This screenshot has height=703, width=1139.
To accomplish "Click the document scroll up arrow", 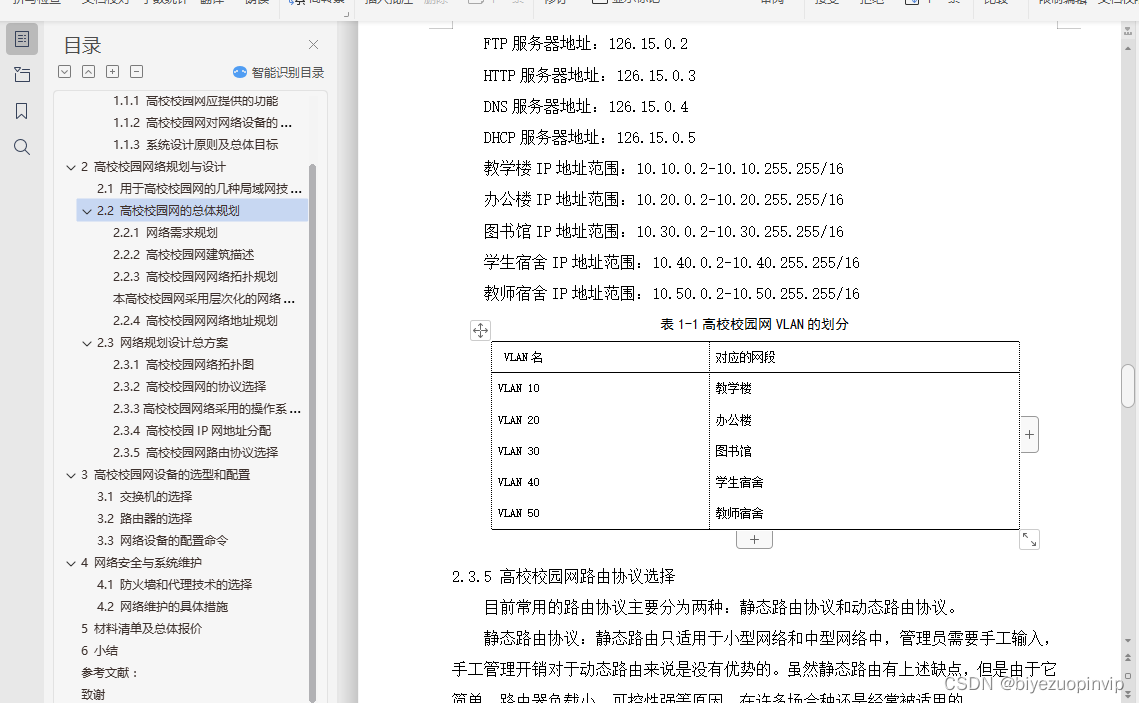I will point(1127,48).
